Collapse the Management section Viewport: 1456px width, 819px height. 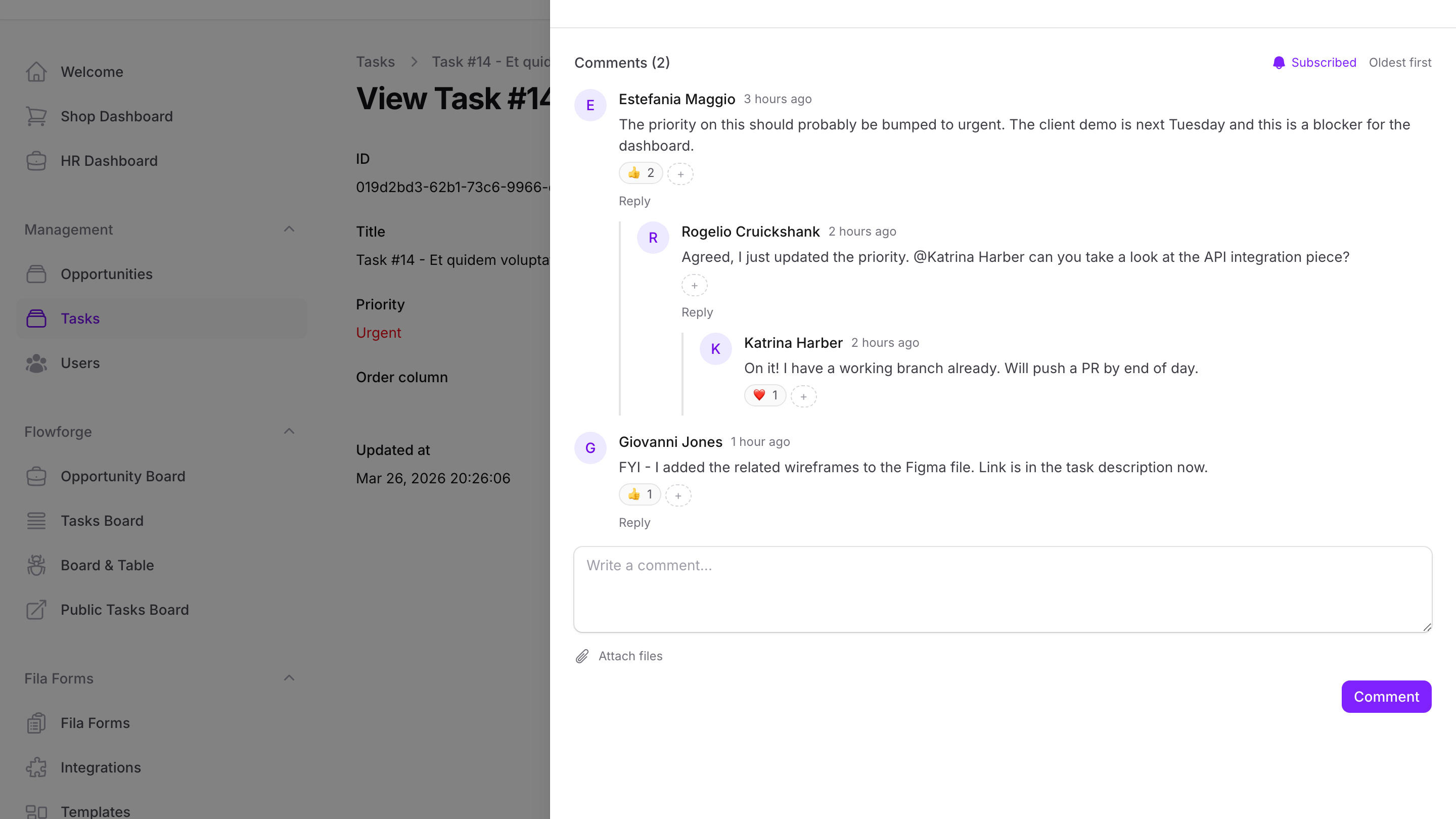[289, 230]
